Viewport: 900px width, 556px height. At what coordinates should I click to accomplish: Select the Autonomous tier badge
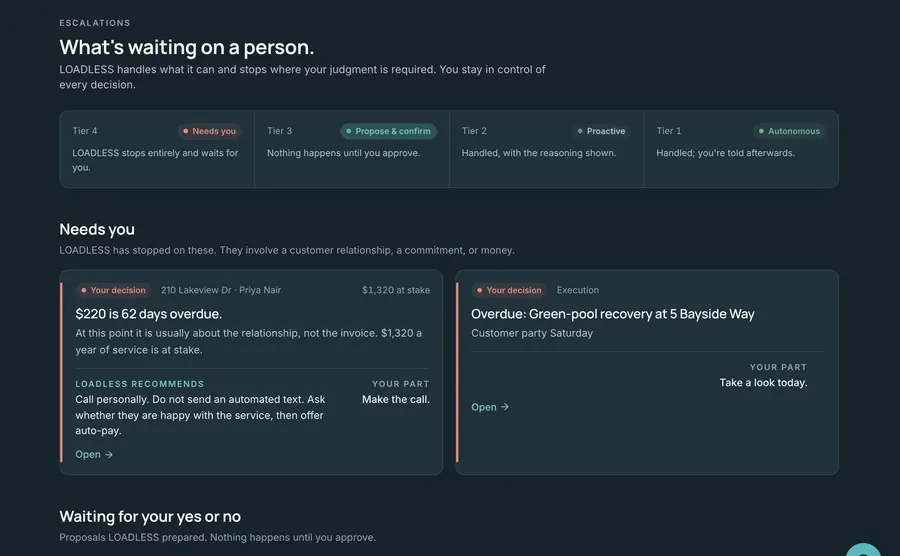[x=790, y=131]
